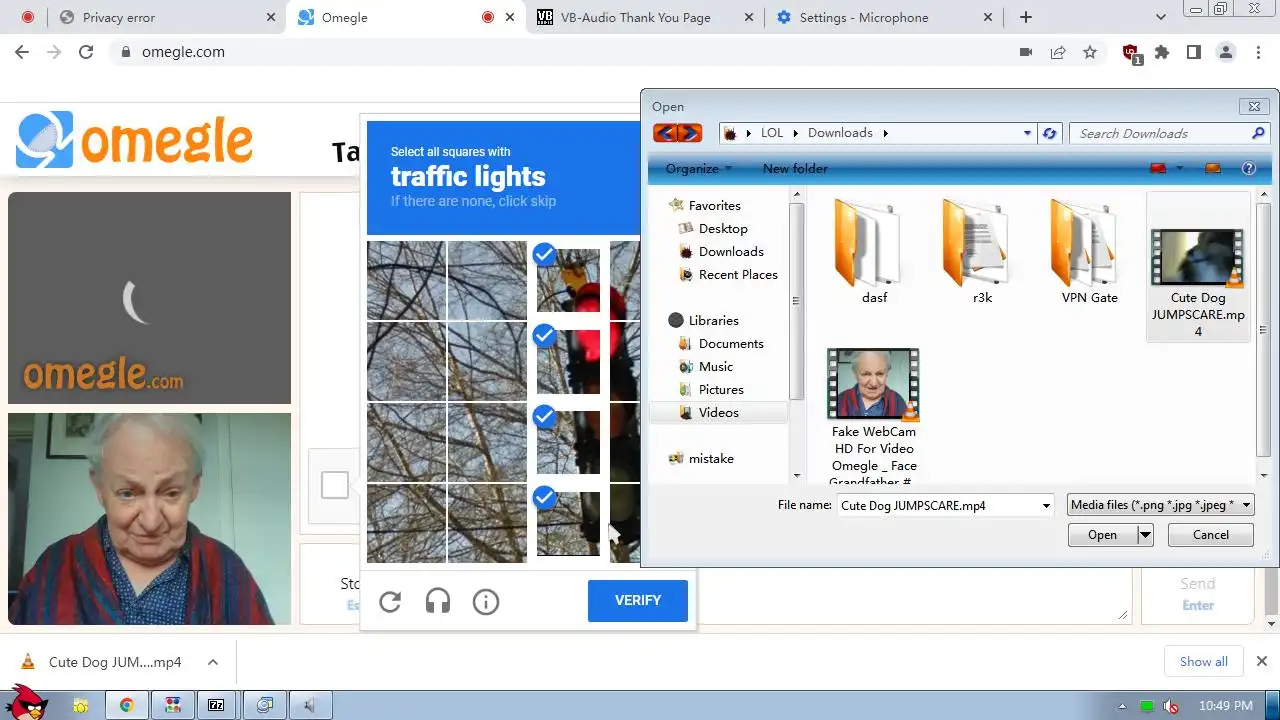
Task: Go back in browser history
Action: pos(22,52)
